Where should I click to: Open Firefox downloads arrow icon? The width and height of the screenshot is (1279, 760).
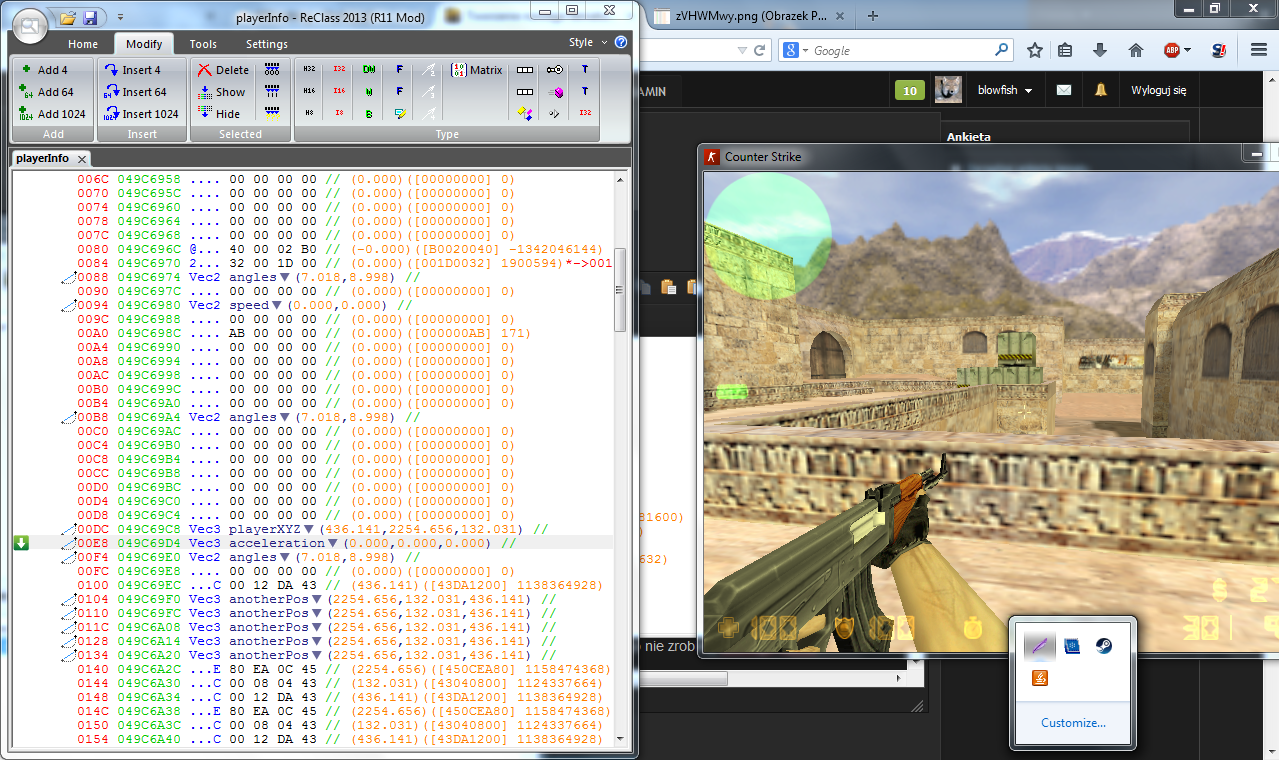[x=1100, y=50]
